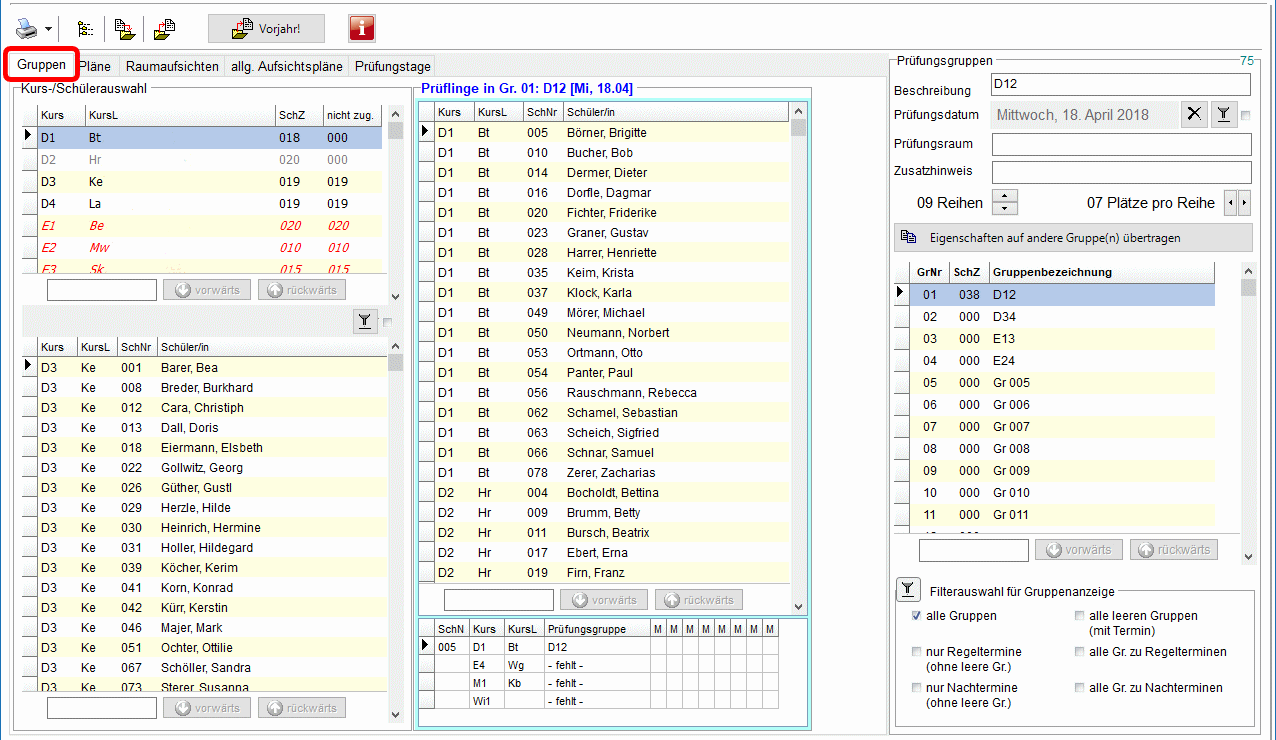Open the printer dropdown arrow
The height and width of the screenshot is (740, 1276).
pyautogui.click(x=48, y=29)
